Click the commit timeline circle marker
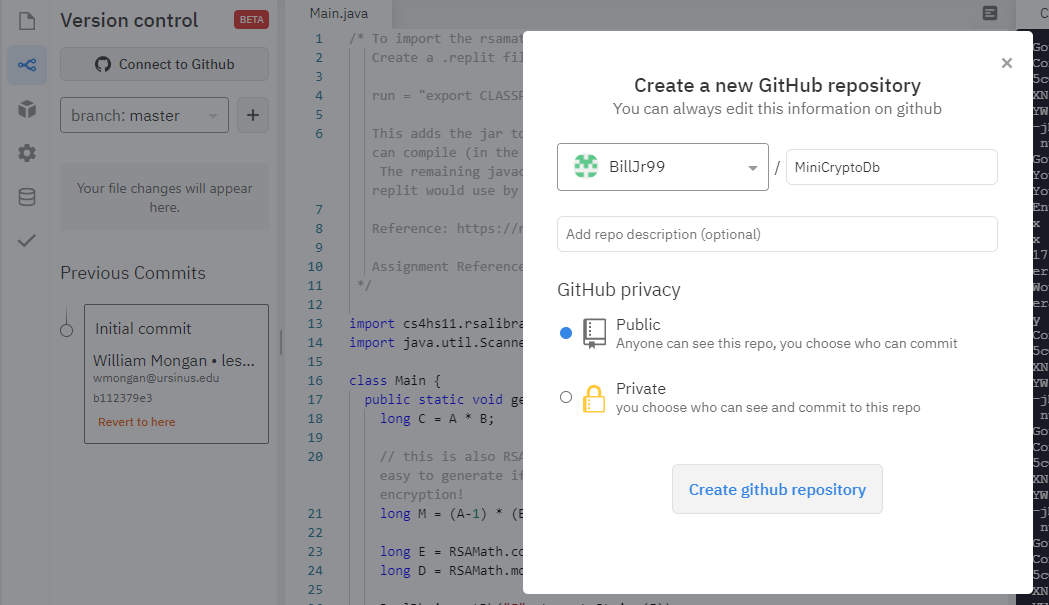 (66, 331)
